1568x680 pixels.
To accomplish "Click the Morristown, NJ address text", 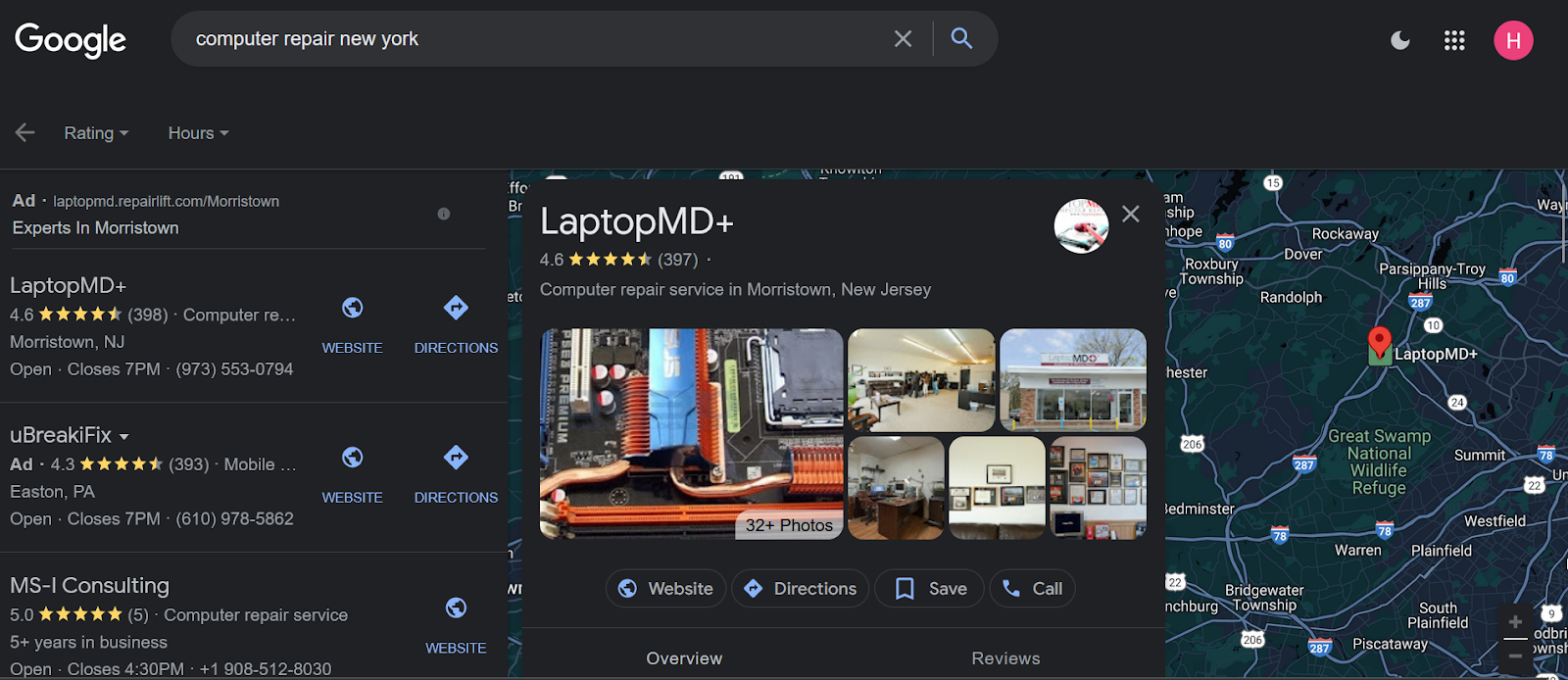I will [67, 342].
